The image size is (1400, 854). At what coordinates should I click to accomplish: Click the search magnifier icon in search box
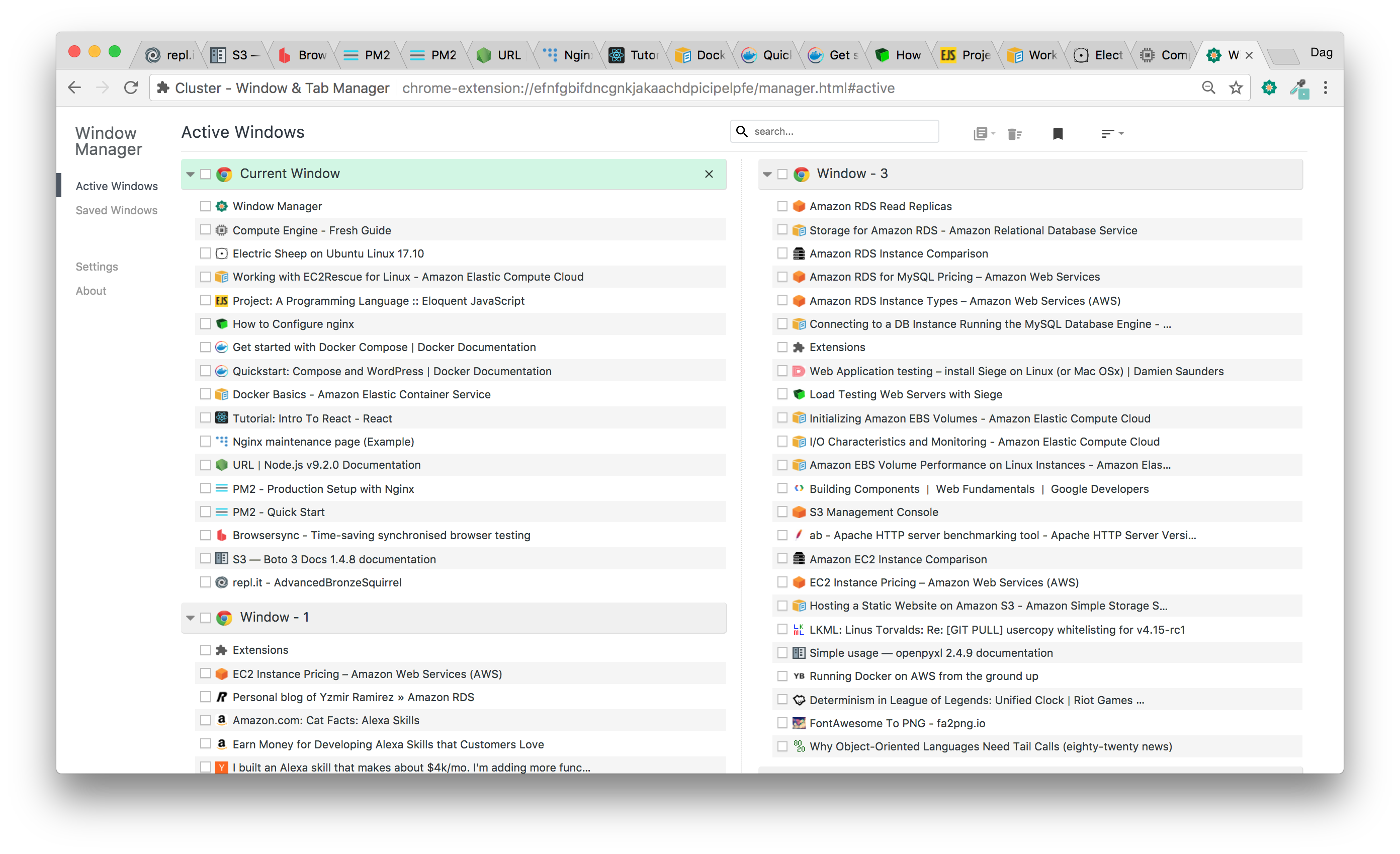pos(742,131)
